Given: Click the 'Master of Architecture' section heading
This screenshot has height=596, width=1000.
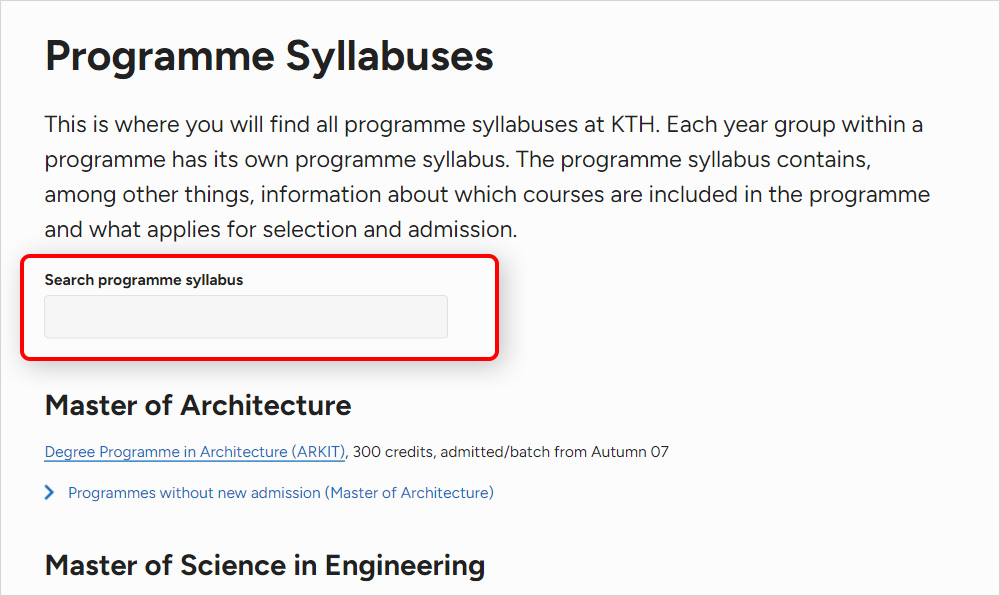Looking at the screenshot, I should coord(198,405).
